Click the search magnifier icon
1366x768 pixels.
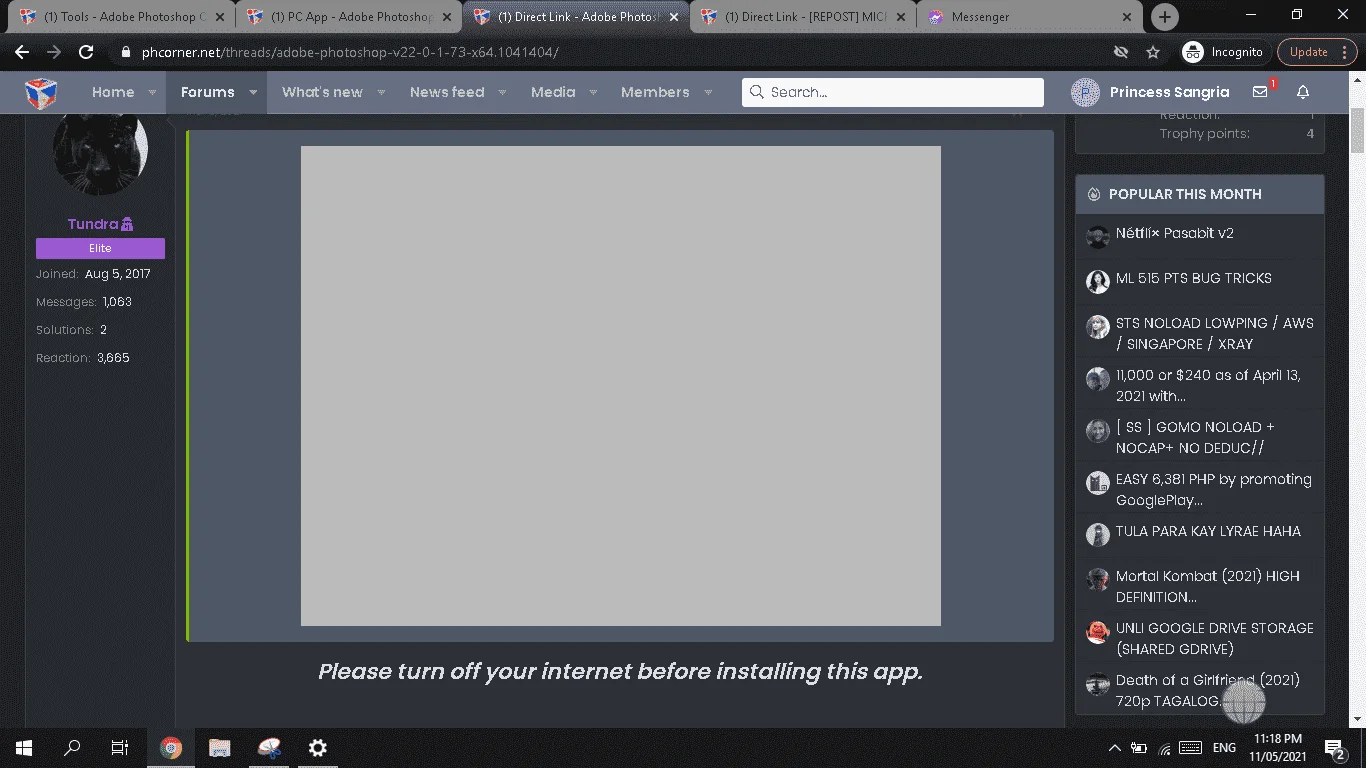(x=757, y=92)
